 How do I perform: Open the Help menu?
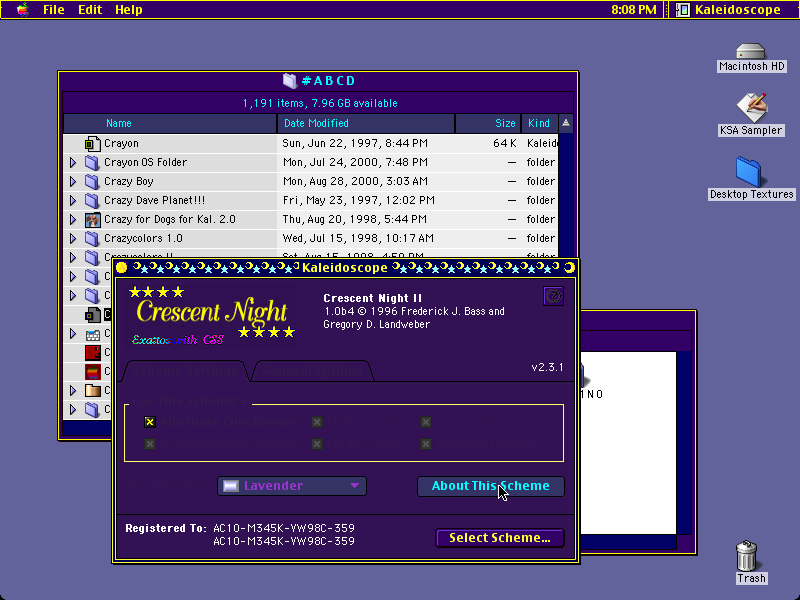click(x=129, y=10)
